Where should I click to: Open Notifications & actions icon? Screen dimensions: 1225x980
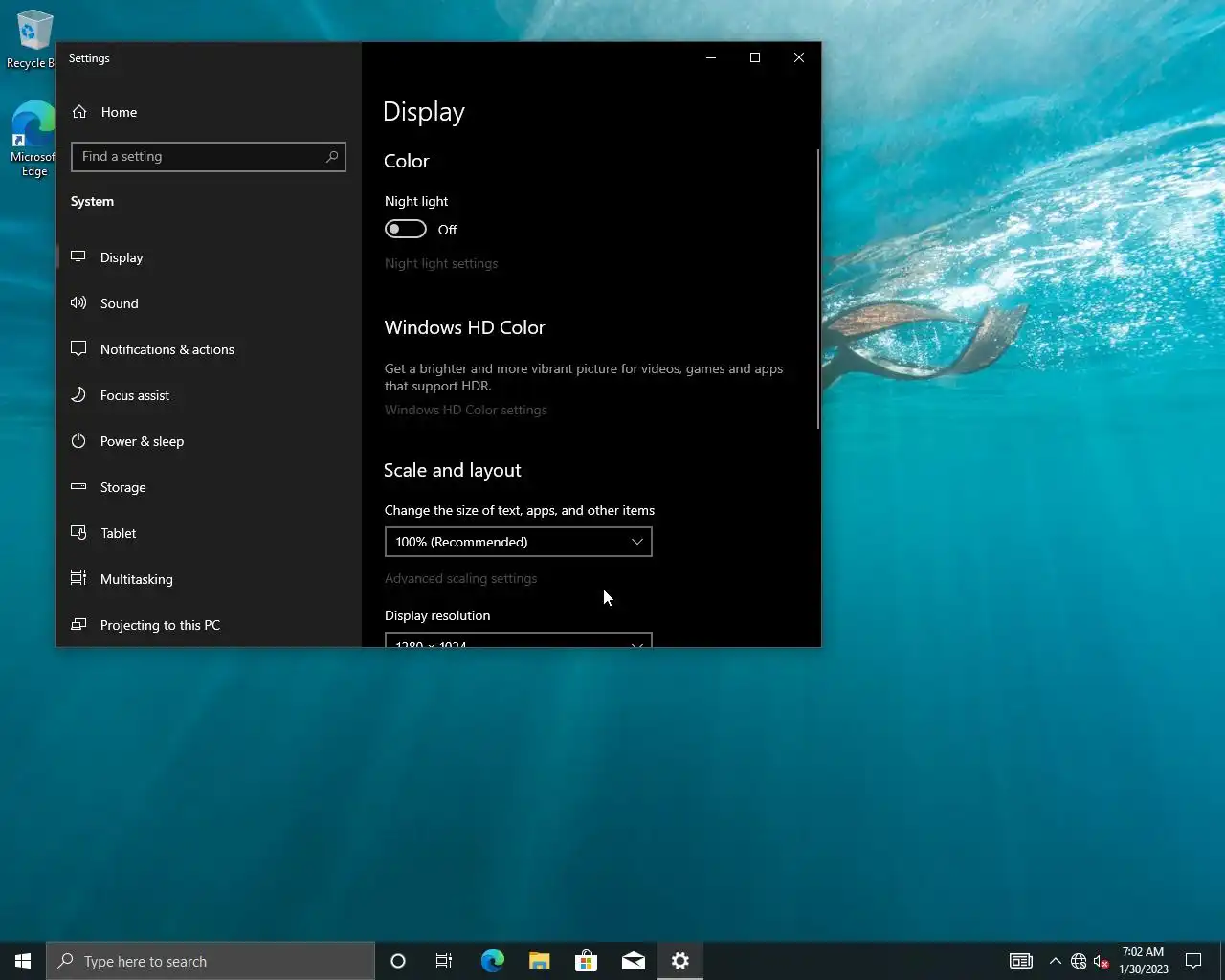(78, 348)
